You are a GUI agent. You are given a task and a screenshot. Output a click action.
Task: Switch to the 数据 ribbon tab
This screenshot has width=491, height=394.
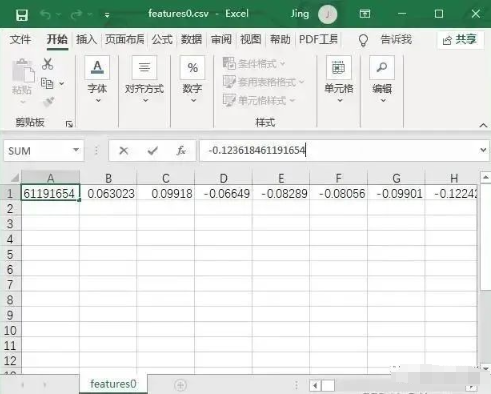tap(191, 39)
